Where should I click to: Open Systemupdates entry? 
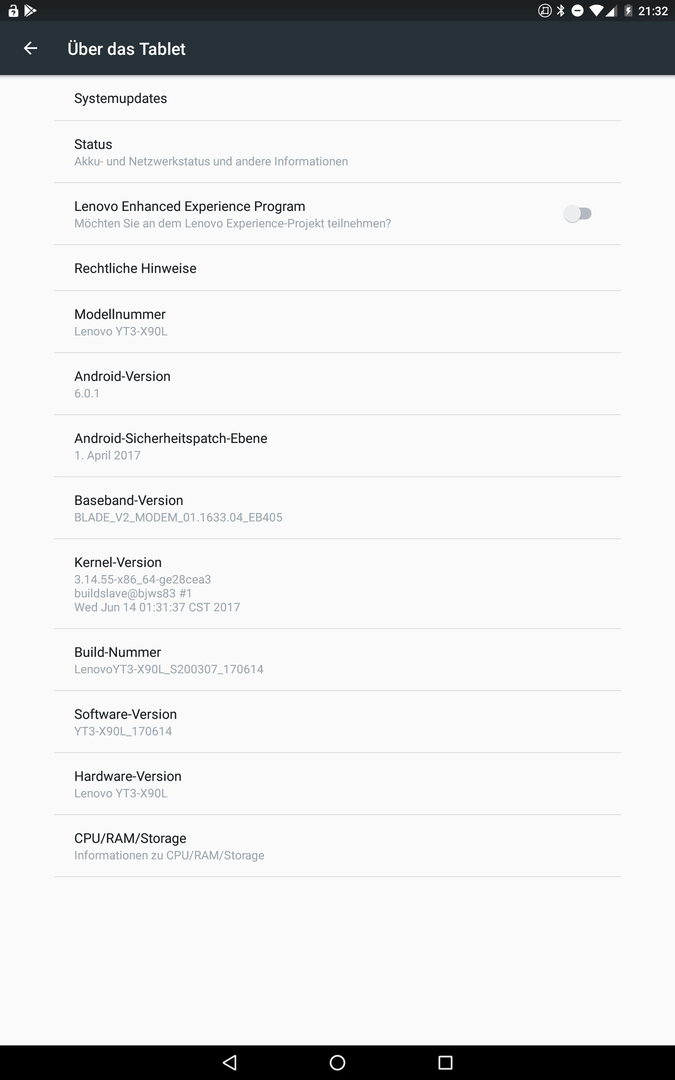click(338, 98)
